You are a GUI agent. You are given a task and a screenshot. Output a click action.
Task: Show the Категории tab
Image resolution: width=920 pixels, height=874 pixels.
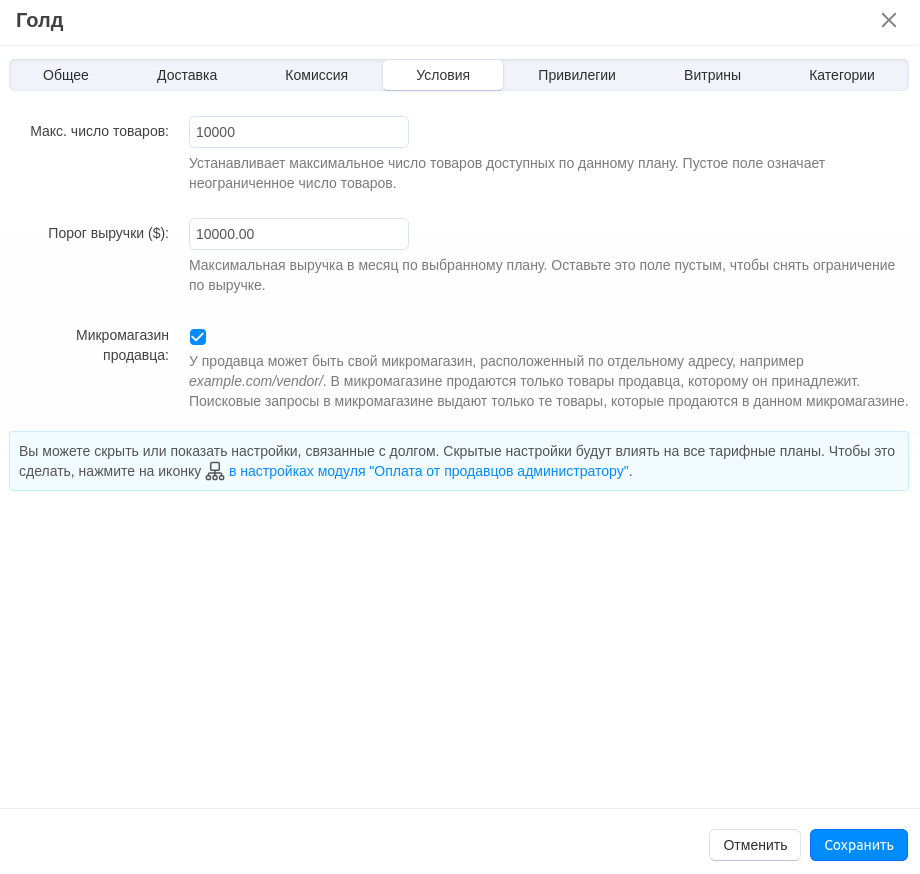point(841,75)
